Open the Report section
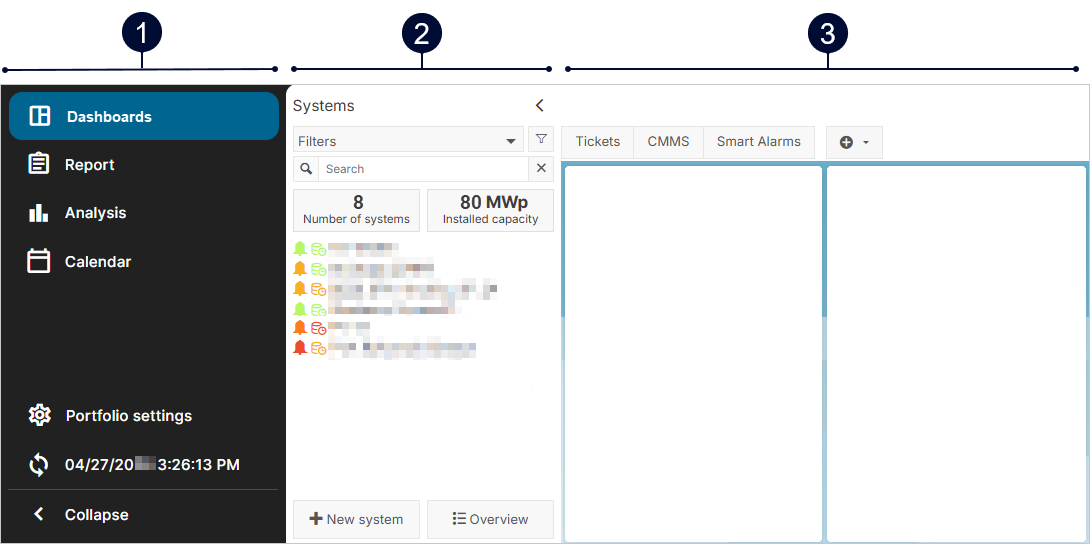Viewport: 1090px width, 544px height. [x=90, y=165]
